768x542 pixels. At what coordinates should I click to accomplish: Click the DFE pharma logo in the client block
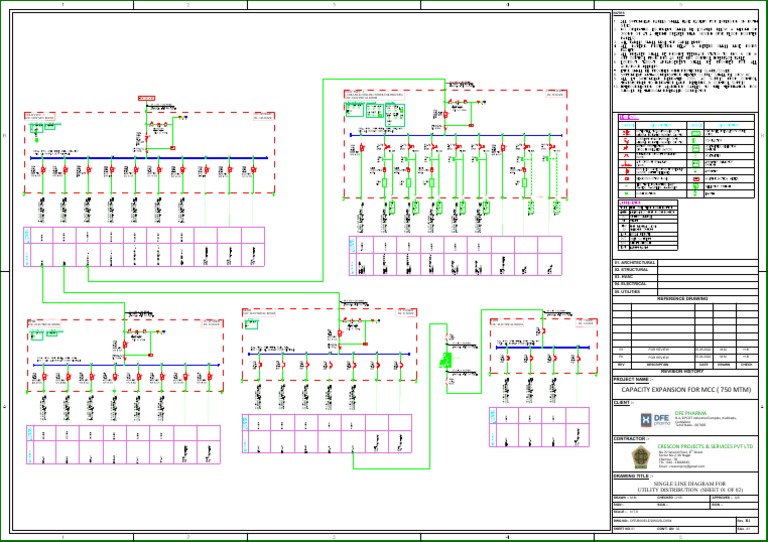click(655, 420)
